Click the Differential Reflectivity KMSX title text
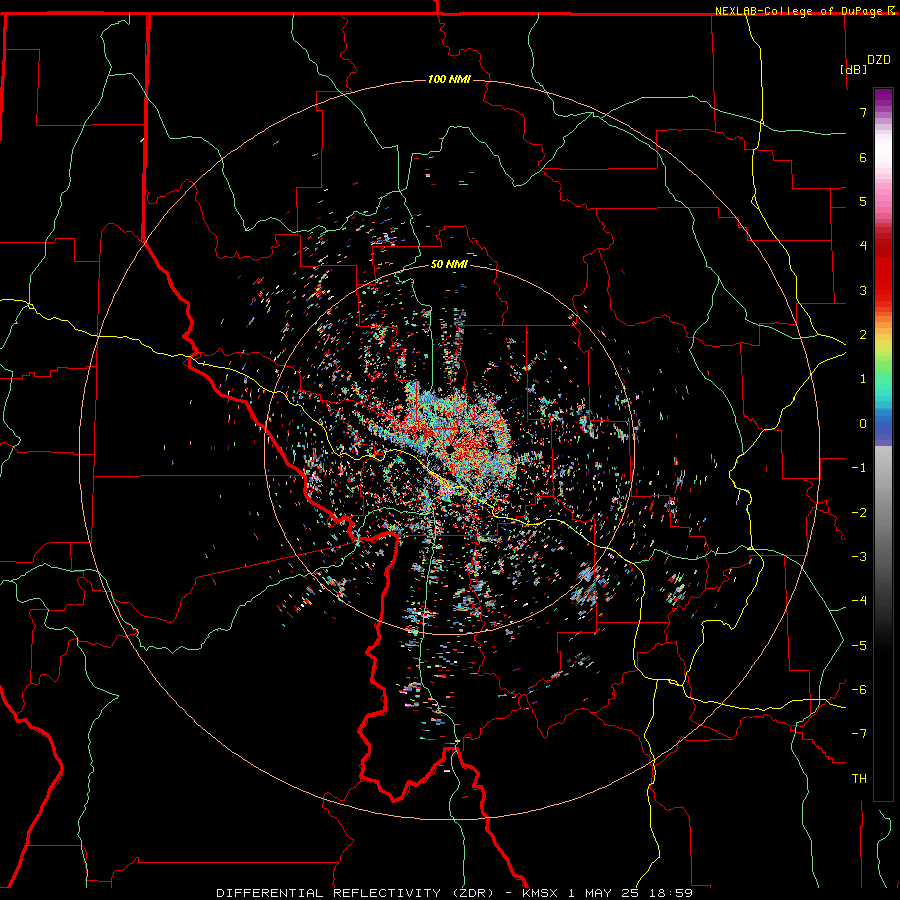 [x=454, y=893]
